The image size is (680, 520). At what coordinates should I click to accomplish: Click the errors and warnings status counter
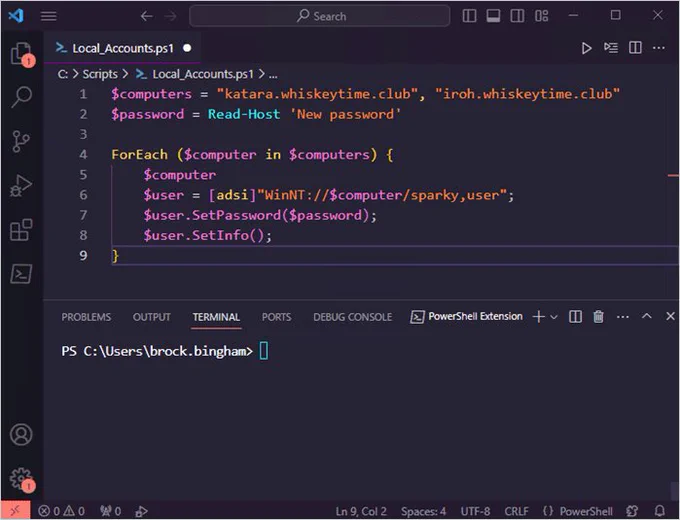click(61, 511)
